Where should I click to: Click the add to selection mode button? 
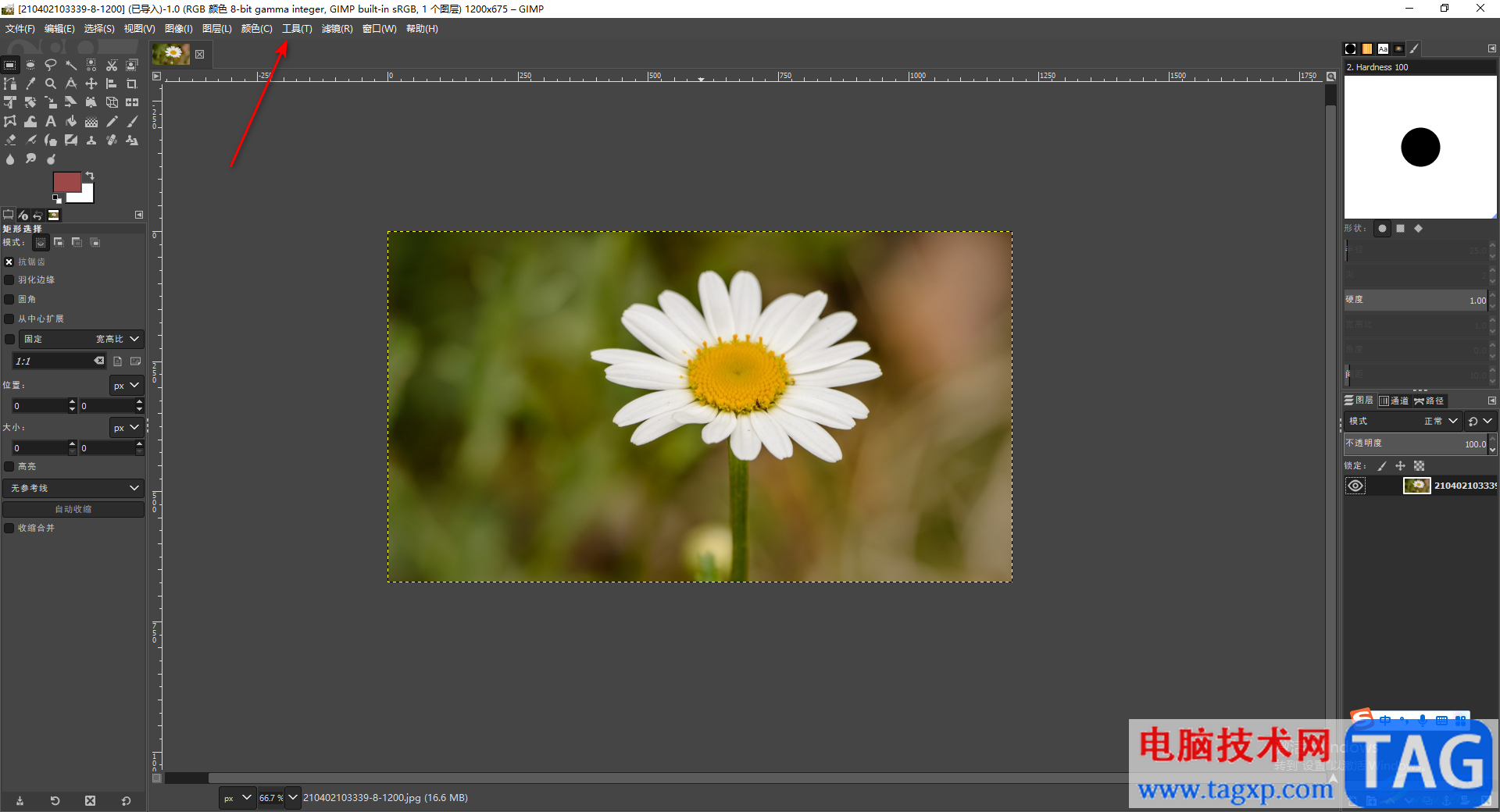pyautogui.click(x=59, y=243)
